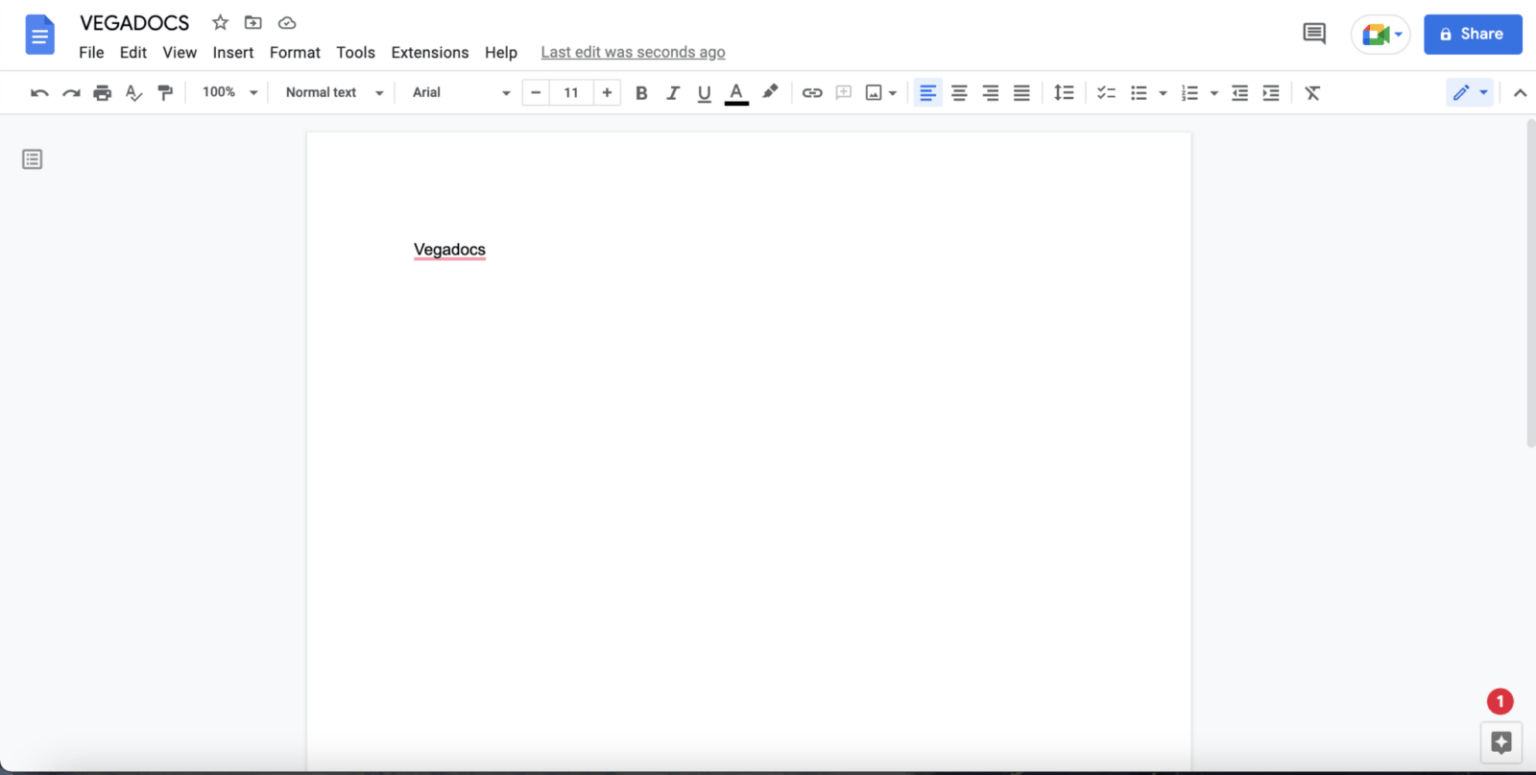Open the font family dropdown
The width and height of the screenshot is (1536, 775).
point(460,92)
